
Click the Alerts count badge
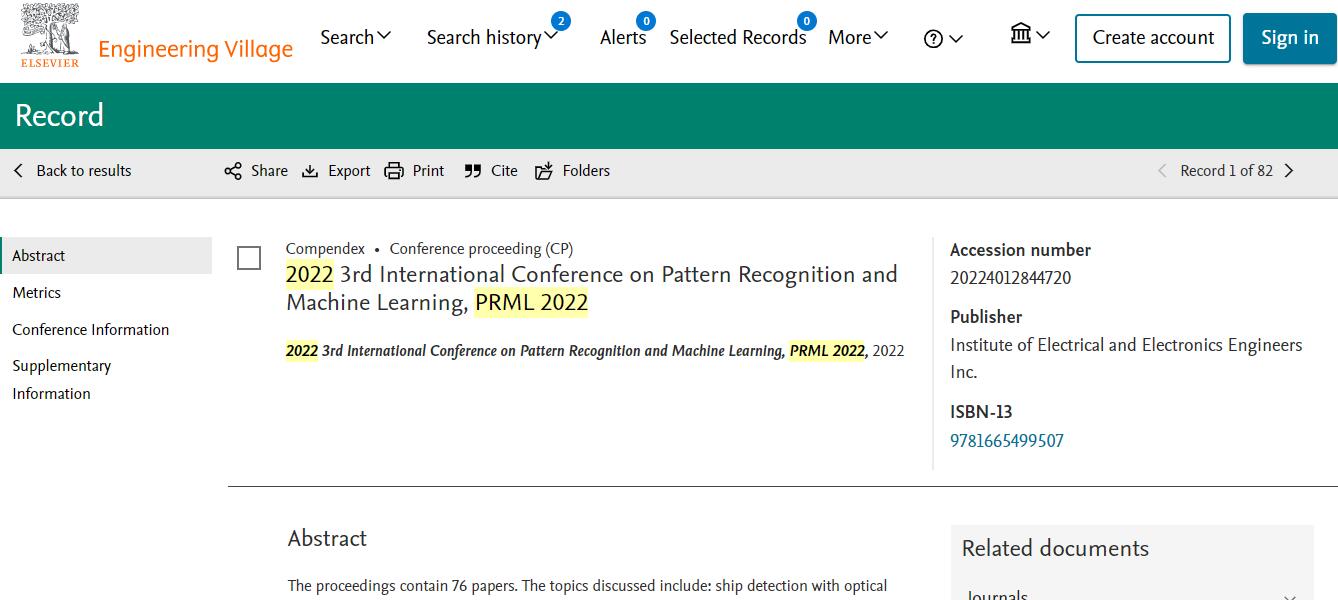point(646,20)
